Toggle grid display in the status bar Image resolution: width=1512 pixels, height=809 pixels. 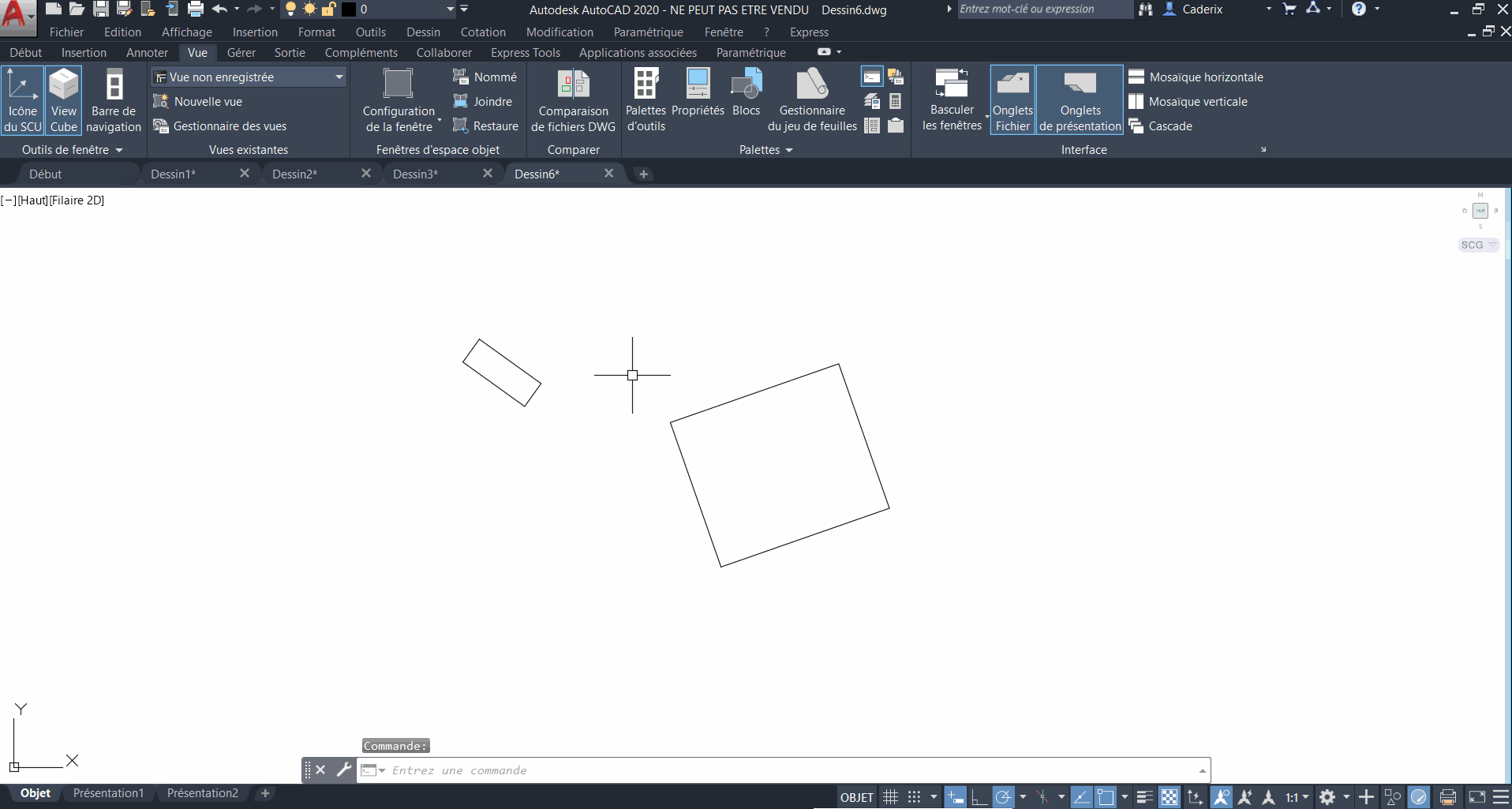click(x=890, y=796)
